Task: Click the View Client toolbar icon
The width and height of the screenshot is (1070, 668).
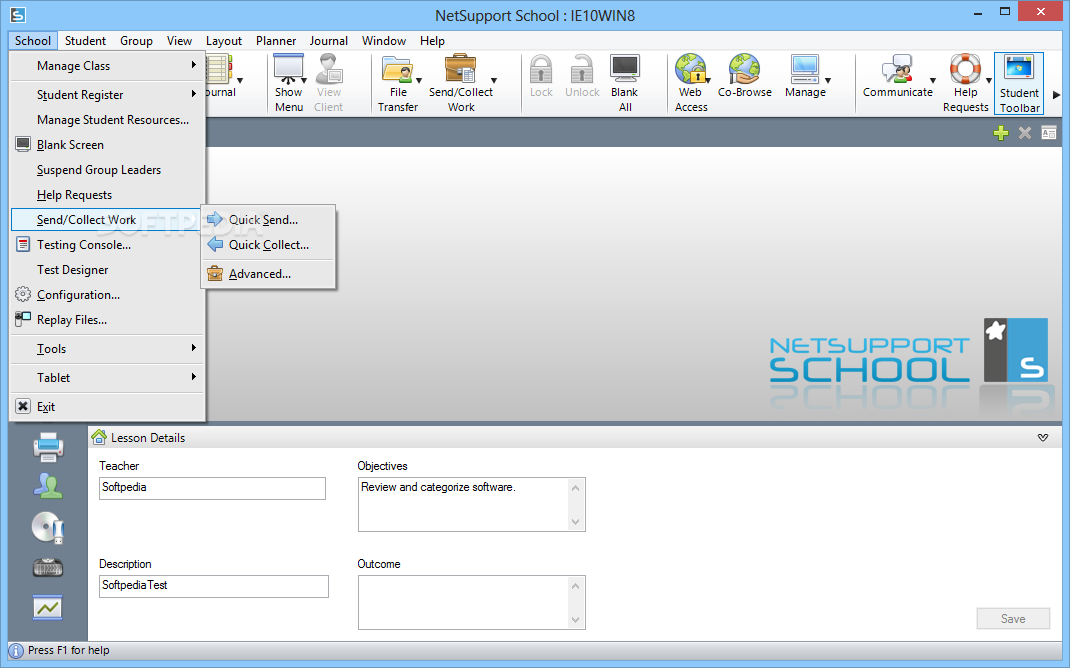Action: pos(329,69)
